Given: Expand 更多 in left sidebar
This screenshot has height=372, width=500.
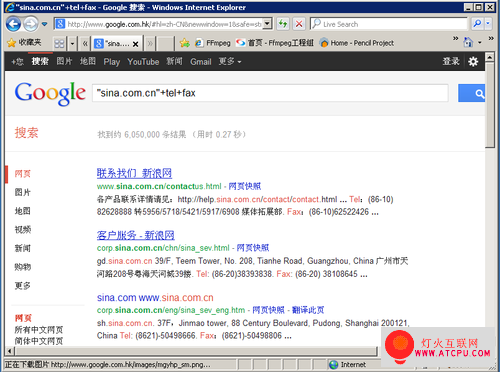Looking at the screenshot, I should 23,286.
